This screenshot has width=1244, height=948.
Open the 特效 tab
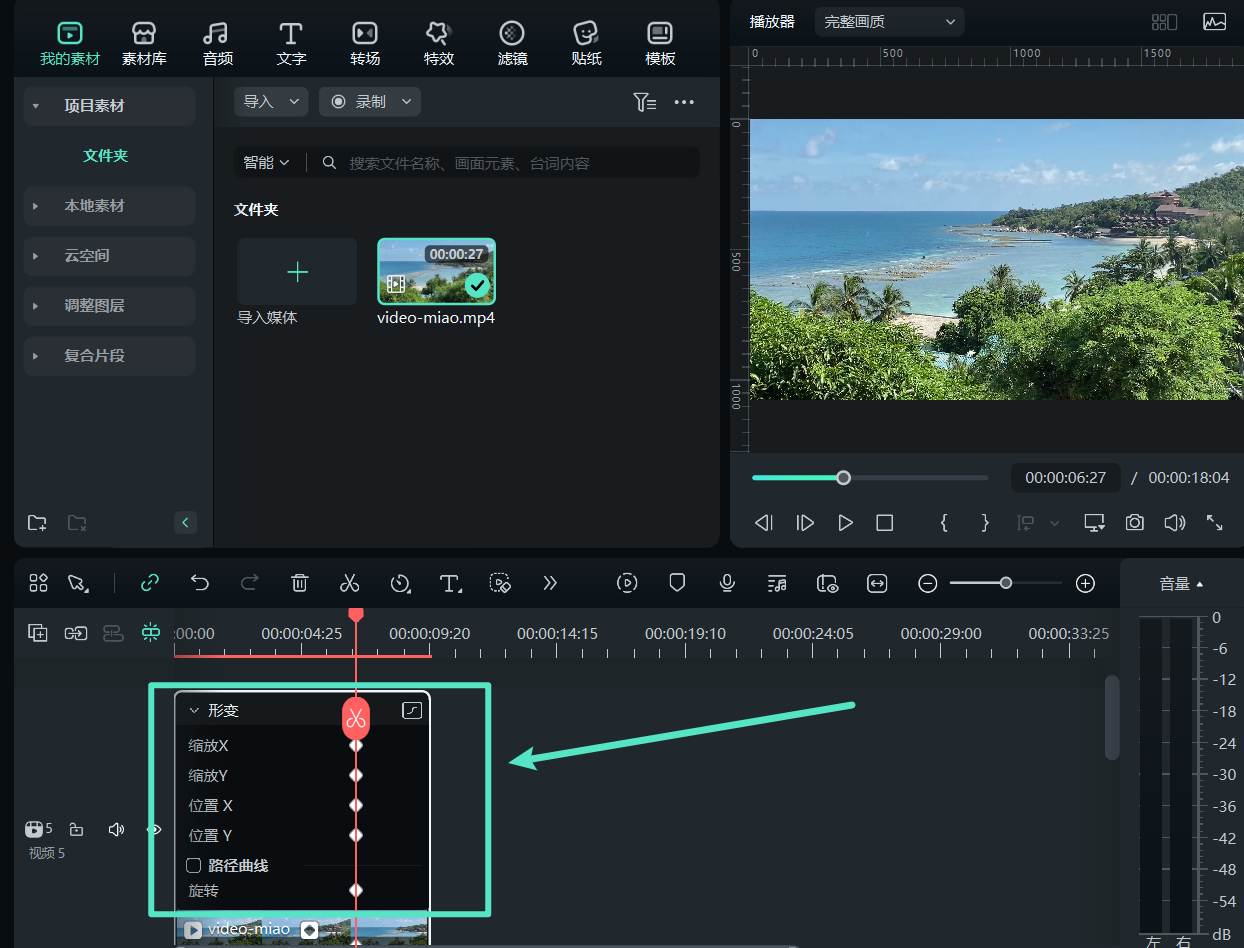click(x=439, y=43)
